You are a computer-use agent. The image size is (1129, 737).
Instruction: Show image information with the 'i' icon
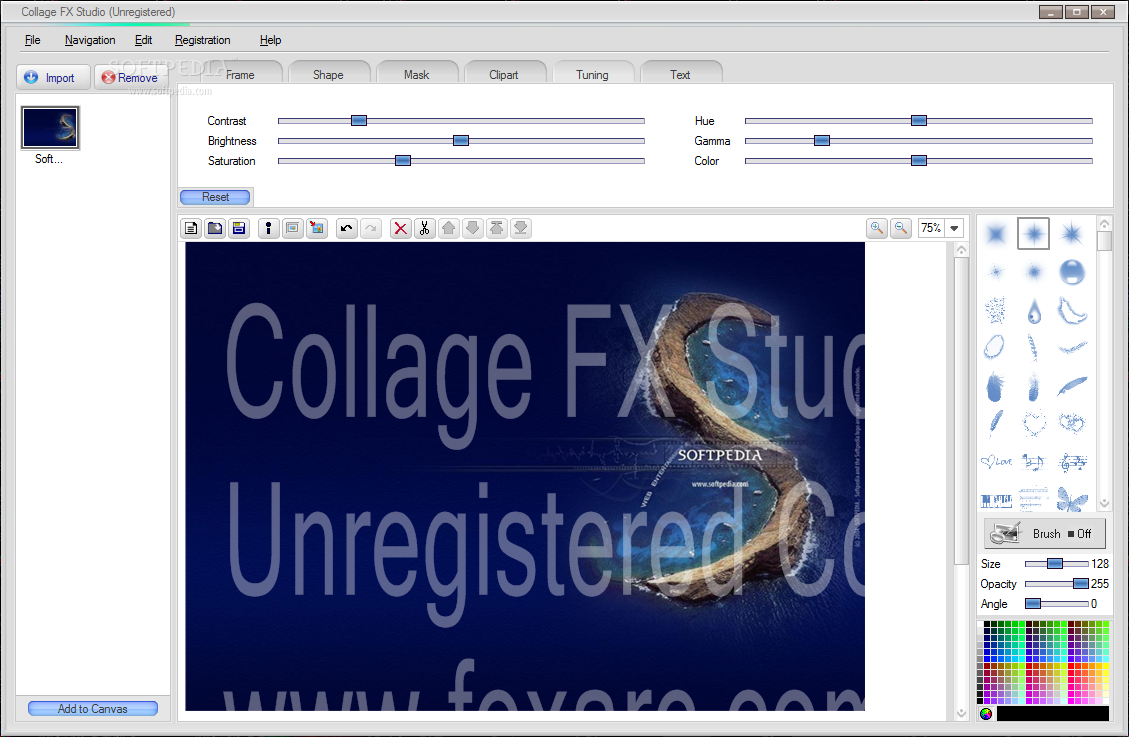[269, 228]
